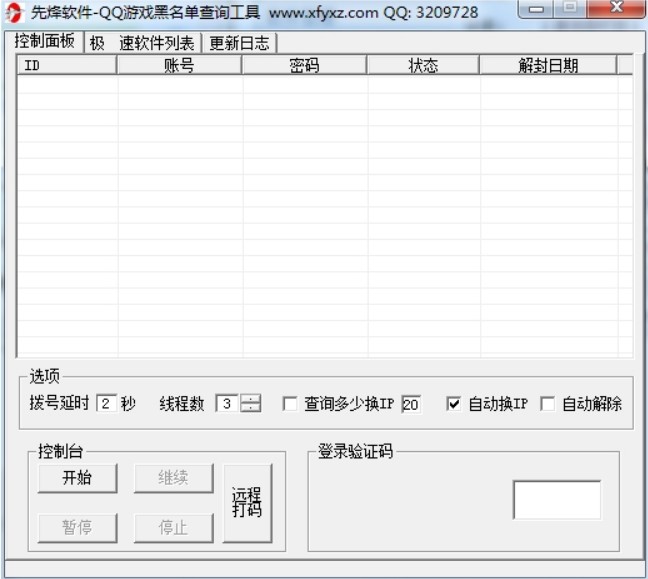Click the greyed 停止 button

coord(174,528)
